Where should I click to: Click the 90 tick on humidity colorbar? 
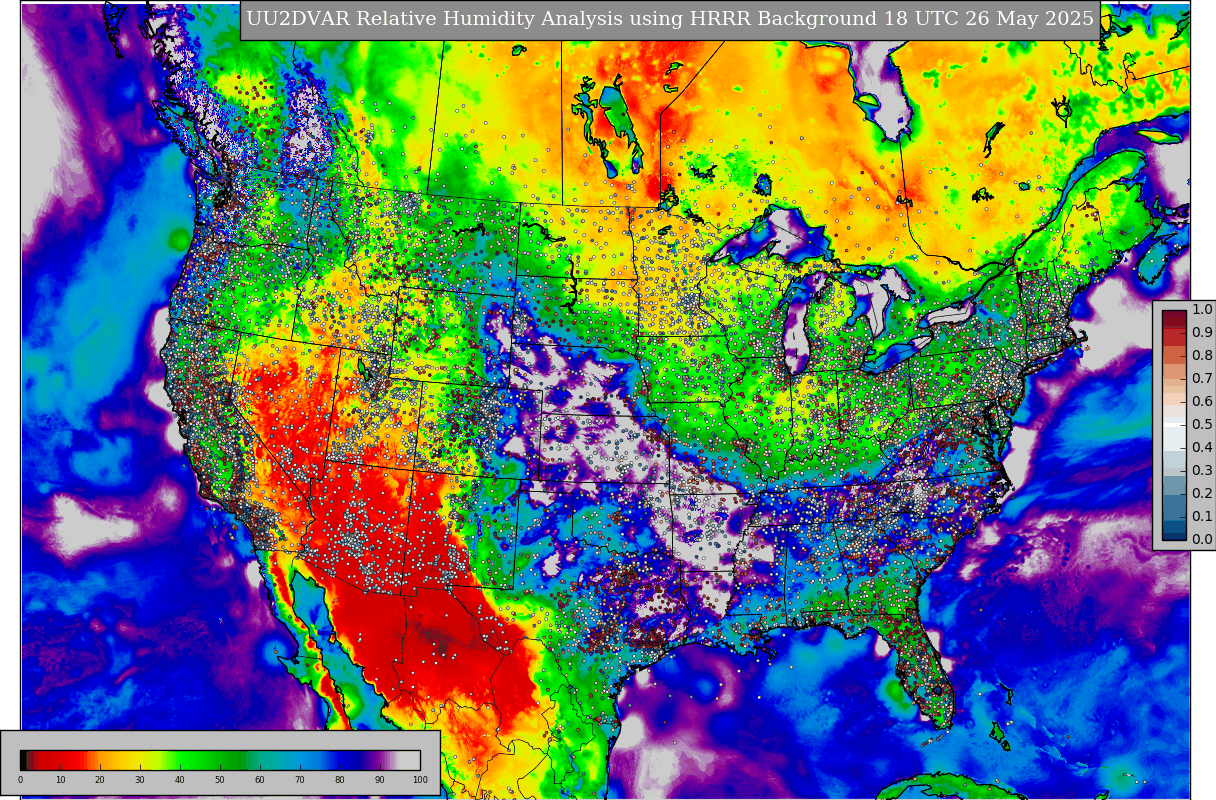pyautogui.click(x=380, y=780)
